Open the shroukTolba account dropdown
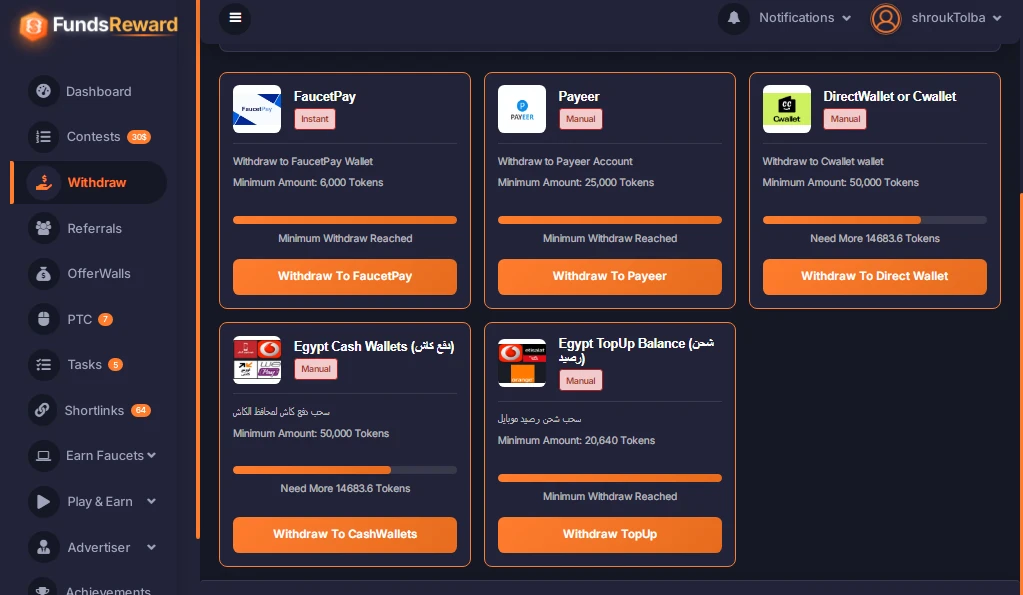The height and width of the screenshot is (595, 1023). click(x=956, y=18)
